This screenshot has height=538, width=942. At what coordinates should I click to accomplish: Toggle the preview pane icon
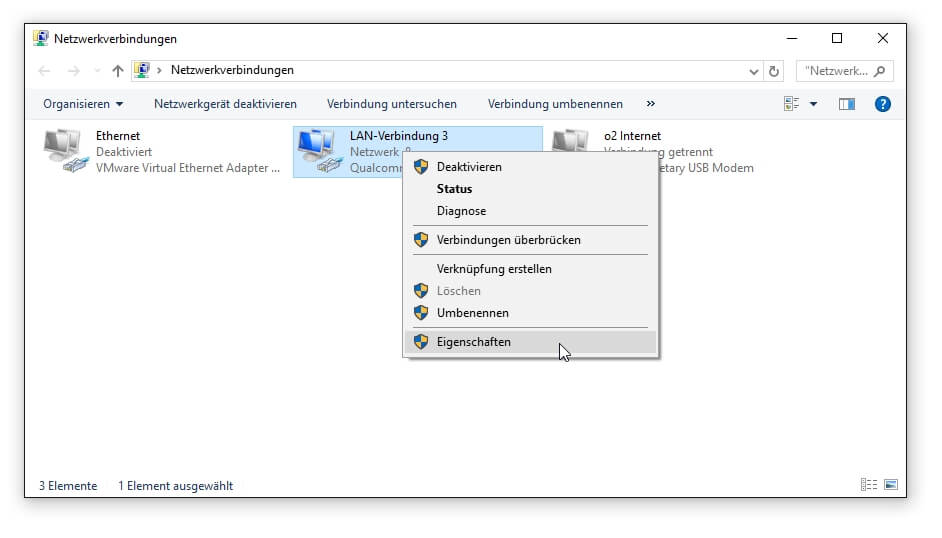pos(847,104)
